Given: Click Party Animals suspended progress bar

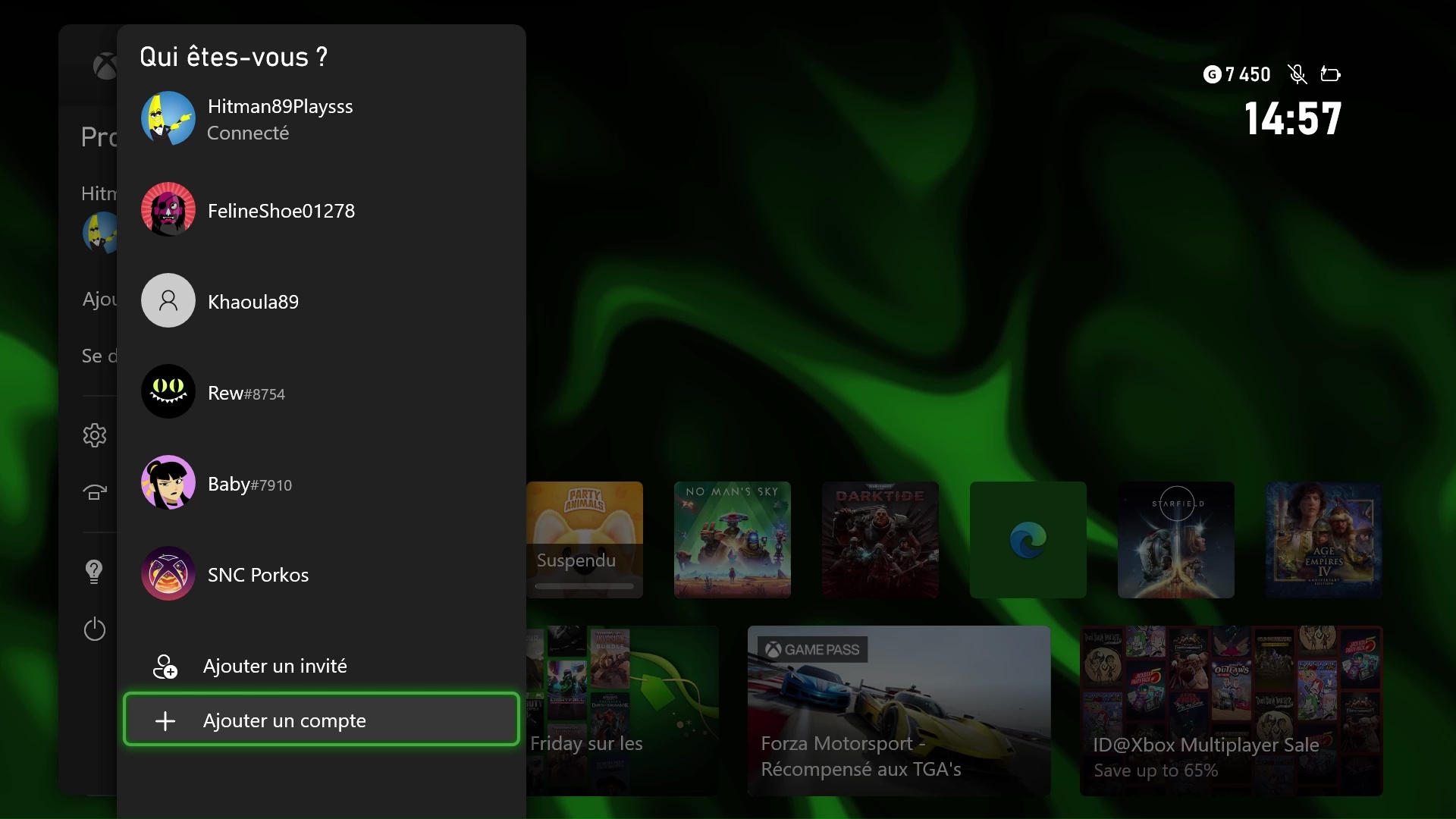Looking at the screenshot, I should click(585, 585).
